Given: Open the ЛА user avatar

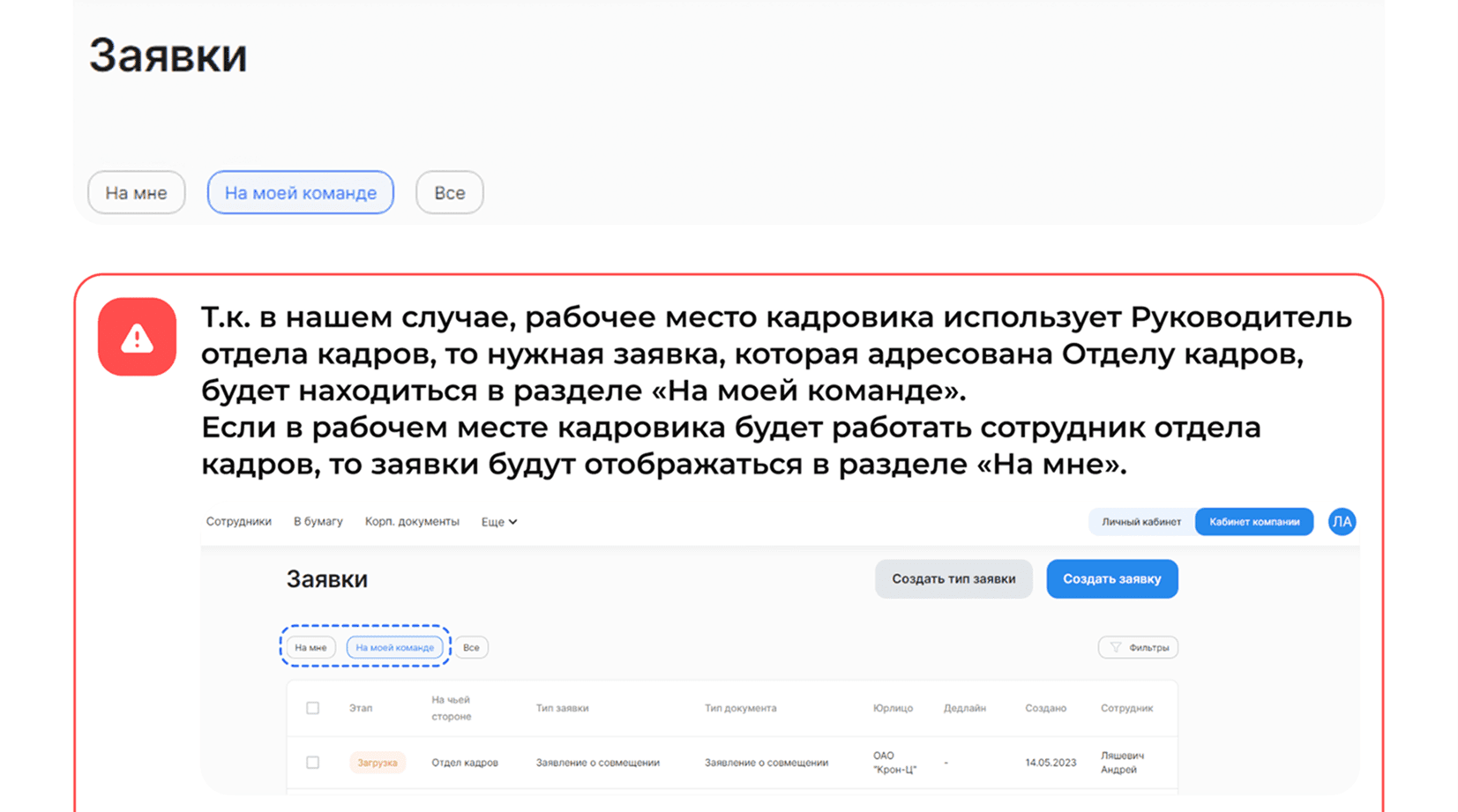Looking at the screenshot, I should pos(1341,522).
